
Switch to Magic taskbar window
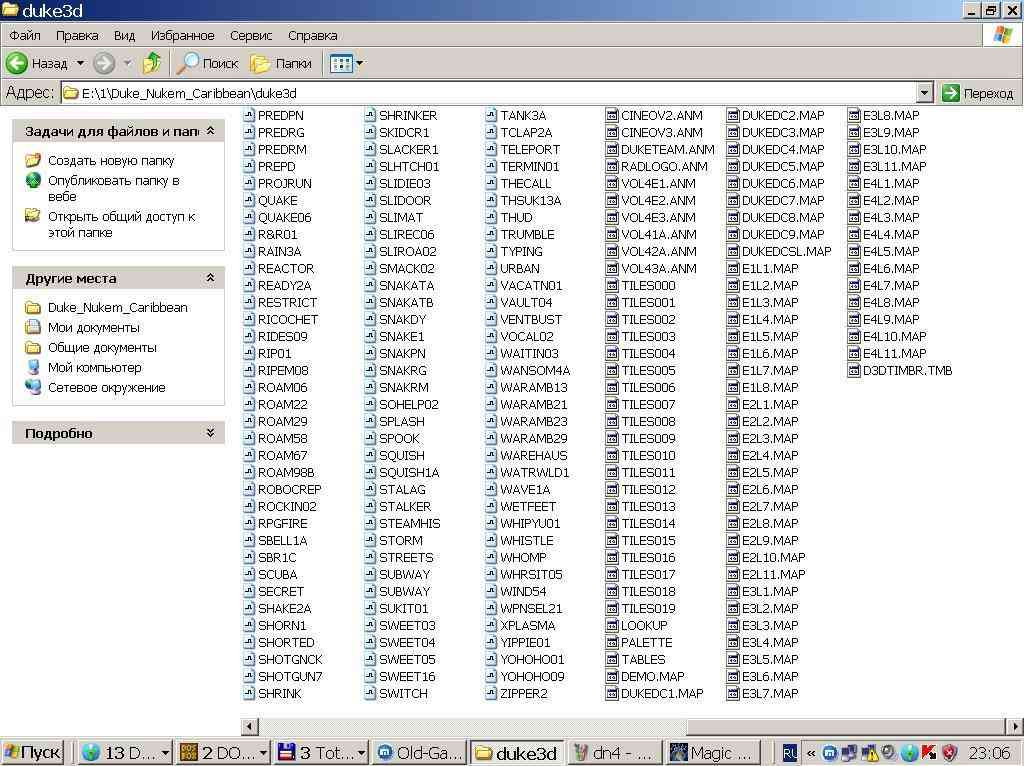[x=712, y=753]
